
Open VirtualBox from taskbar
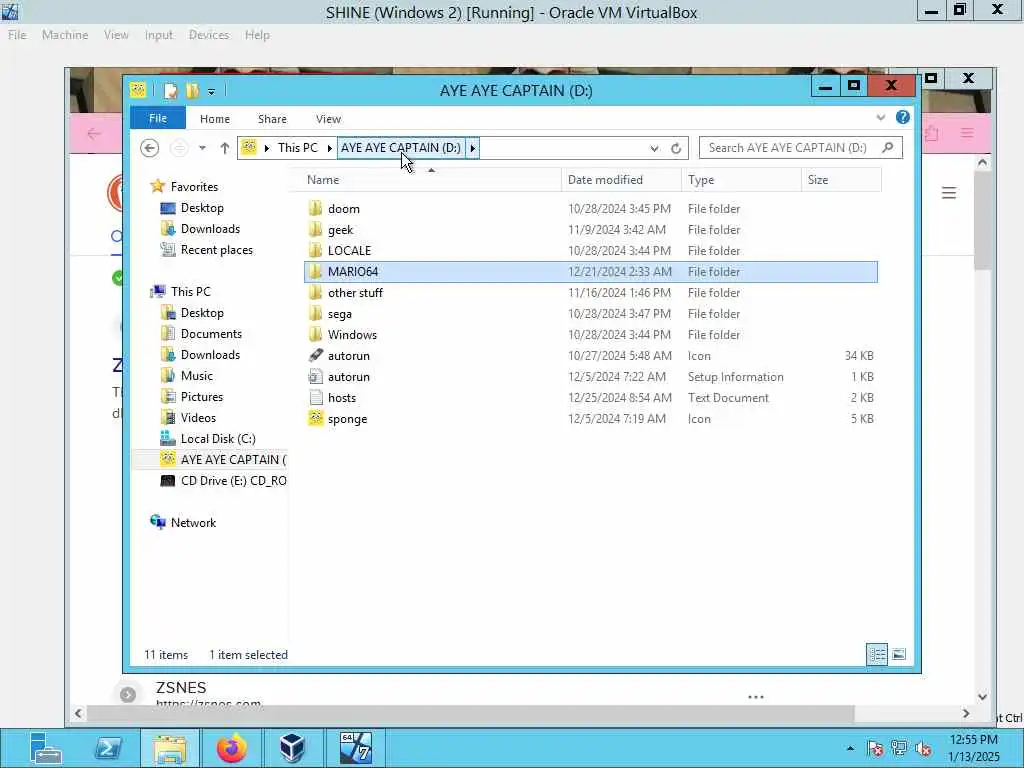pos(293,748)
